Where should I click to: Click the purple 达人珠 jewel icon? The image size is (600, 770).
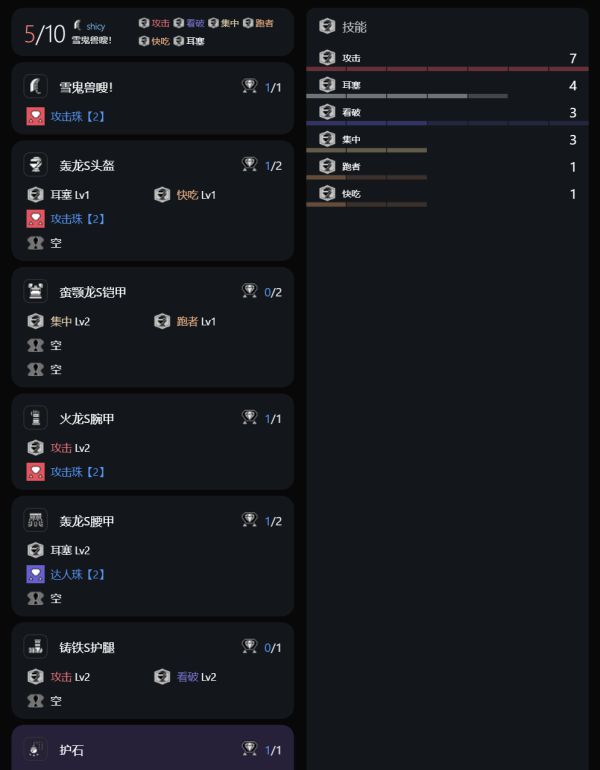pyautogui.click(x=36, y=574)
